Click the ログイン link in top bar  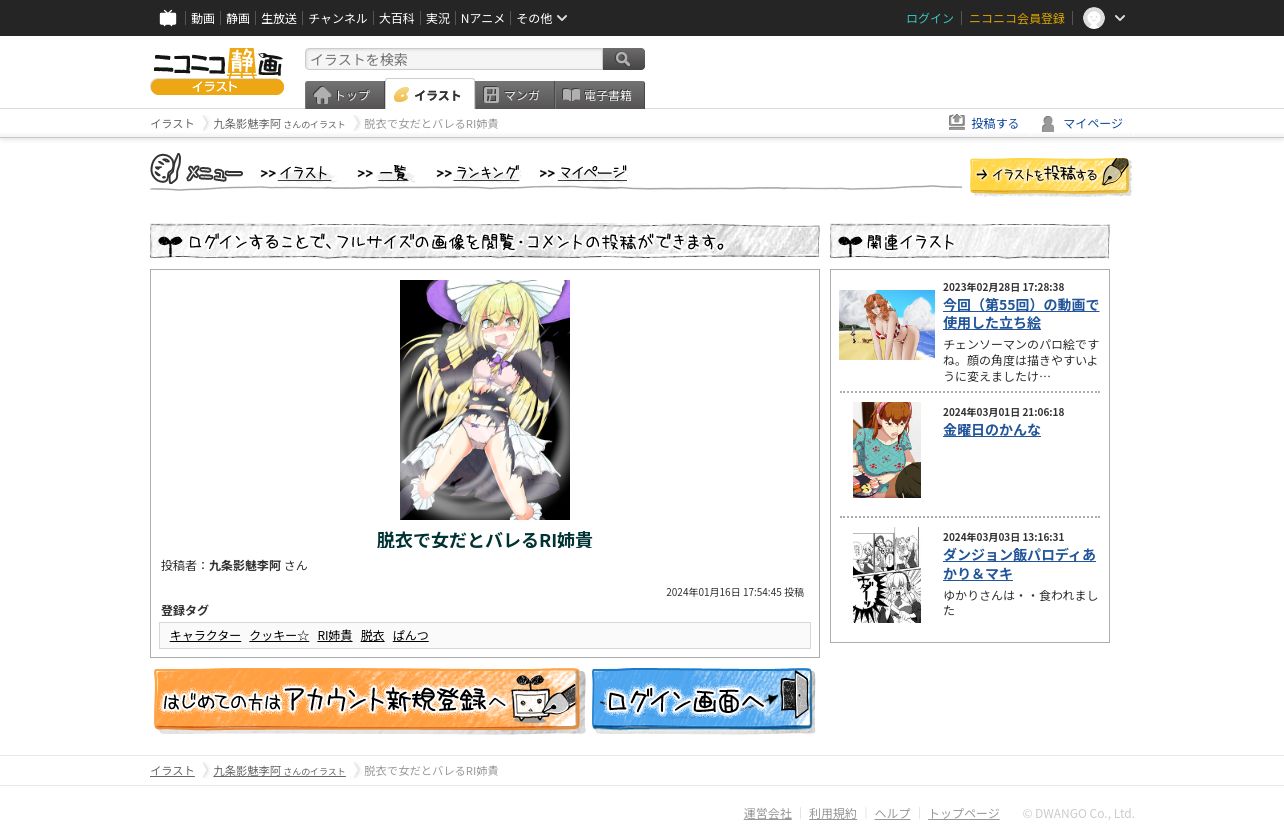click(x=930, y=18)
